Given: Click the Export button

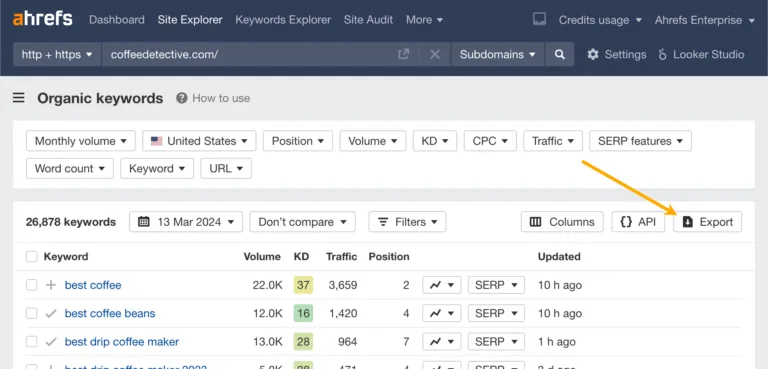Looking at the screenshot, I should [707, 222].
